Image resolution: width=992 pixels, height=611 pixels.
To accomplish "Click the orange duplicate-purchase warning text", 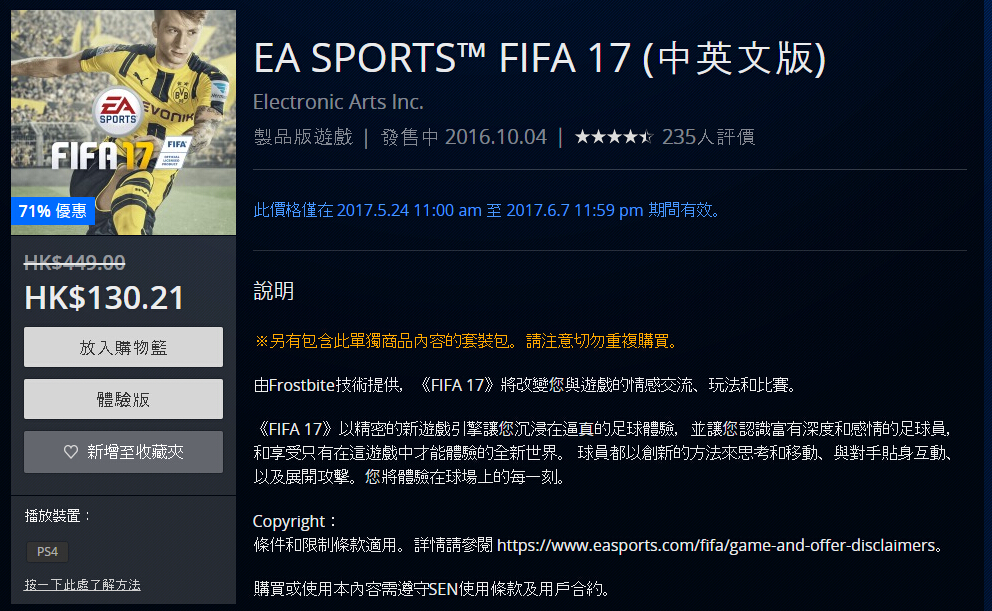I will [466, 341].
